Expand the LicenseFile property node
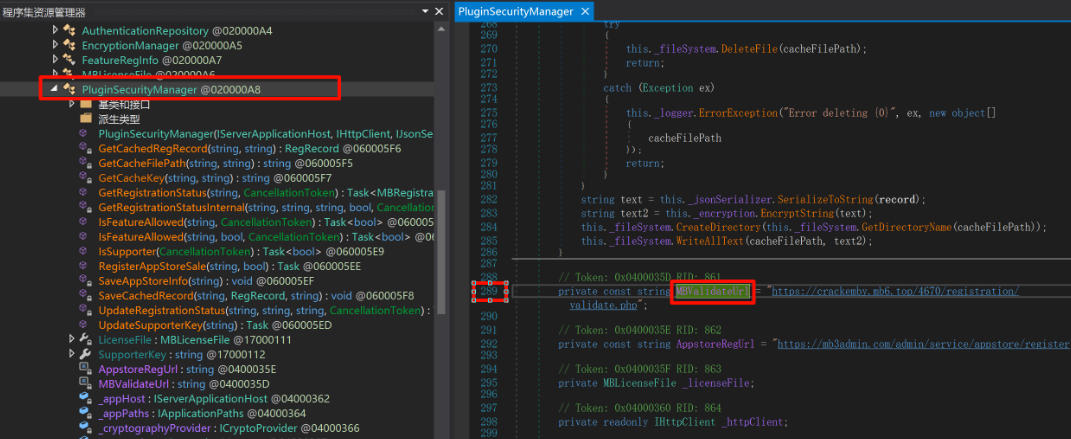1071x439 pixels. click(x=72, y=340)
